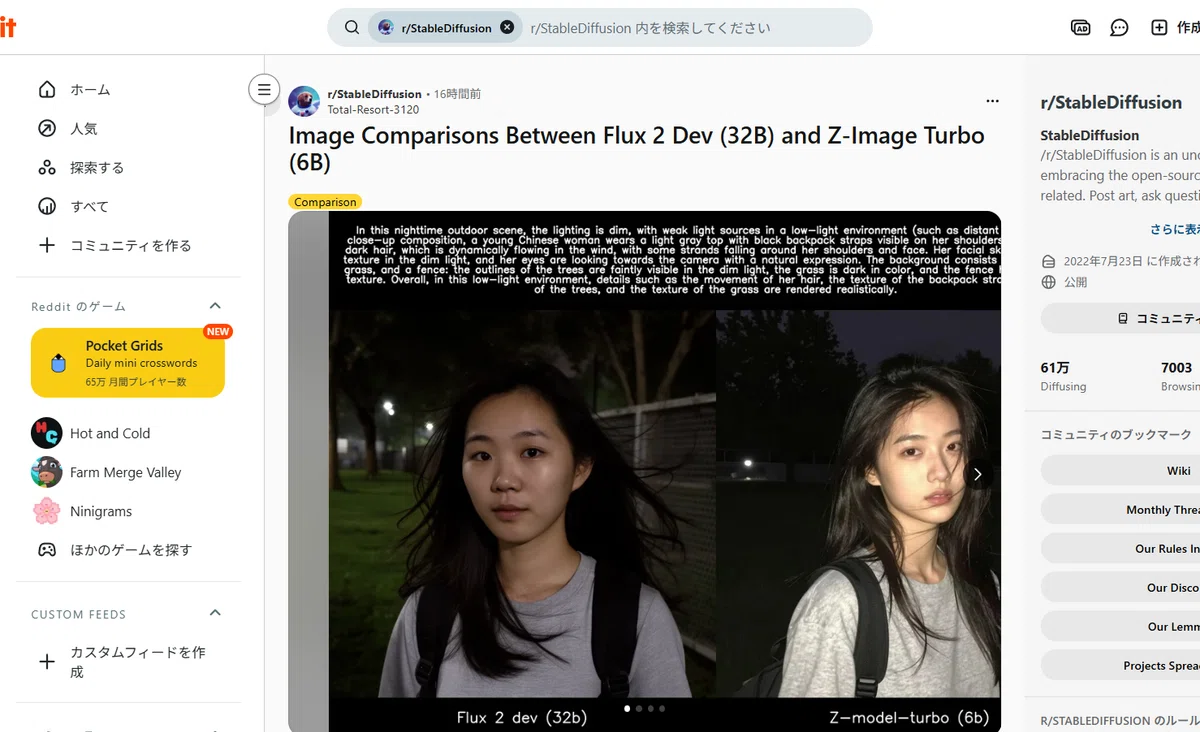Image resolution: width=1200 pixels, height=732 pixels.
Task: Click コミュニティのブックマーク heading
Action: [x=1116, y=435]
